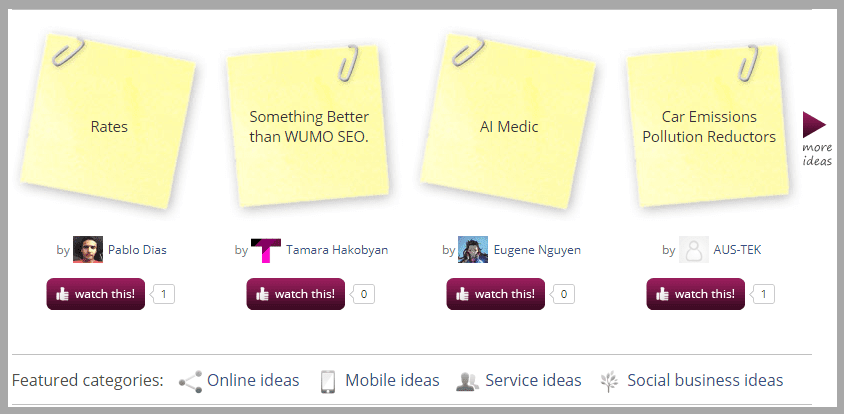Click Tamara Hakobyan's pink T avatar
844x414 pixels.
point(266,250)
